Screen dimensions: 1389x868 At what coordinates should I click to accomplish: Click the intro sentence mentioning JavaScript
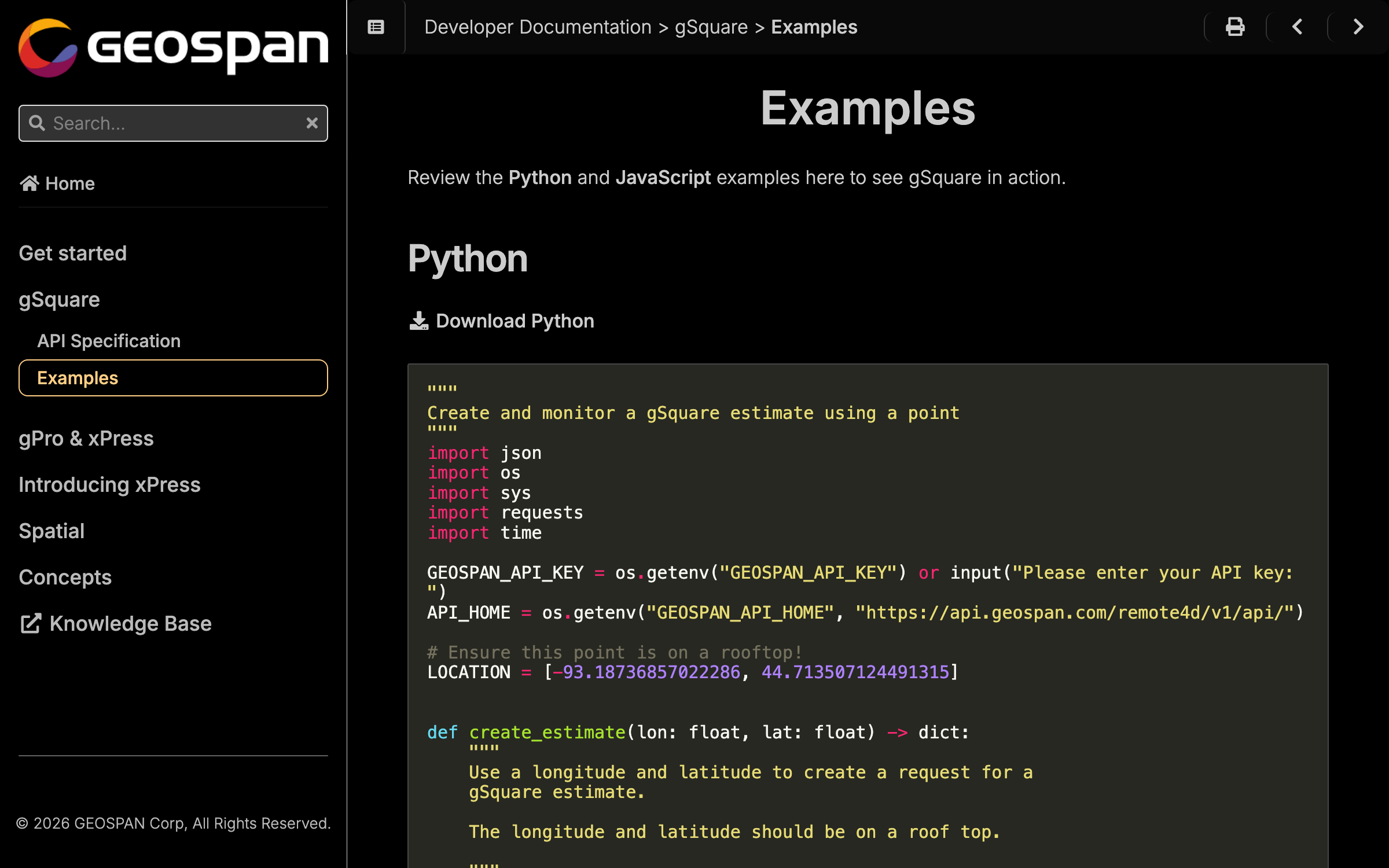tap(737, 178)
